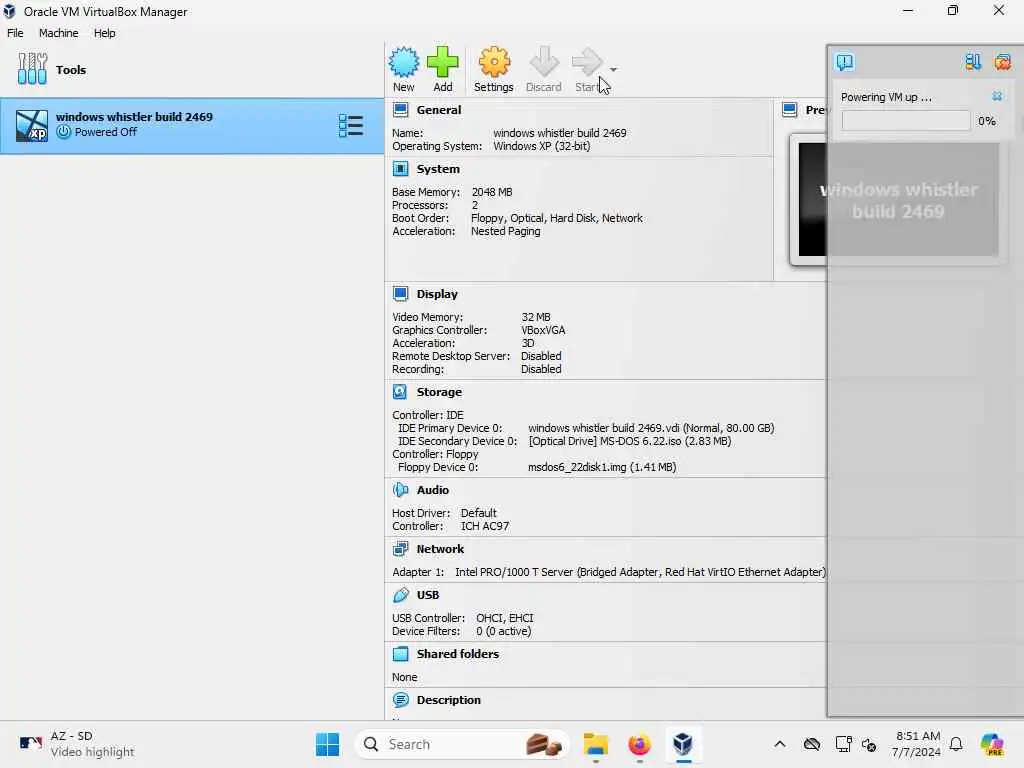
Task: Click the "Powered Off" VM status text
Action: tap(105, 132)
